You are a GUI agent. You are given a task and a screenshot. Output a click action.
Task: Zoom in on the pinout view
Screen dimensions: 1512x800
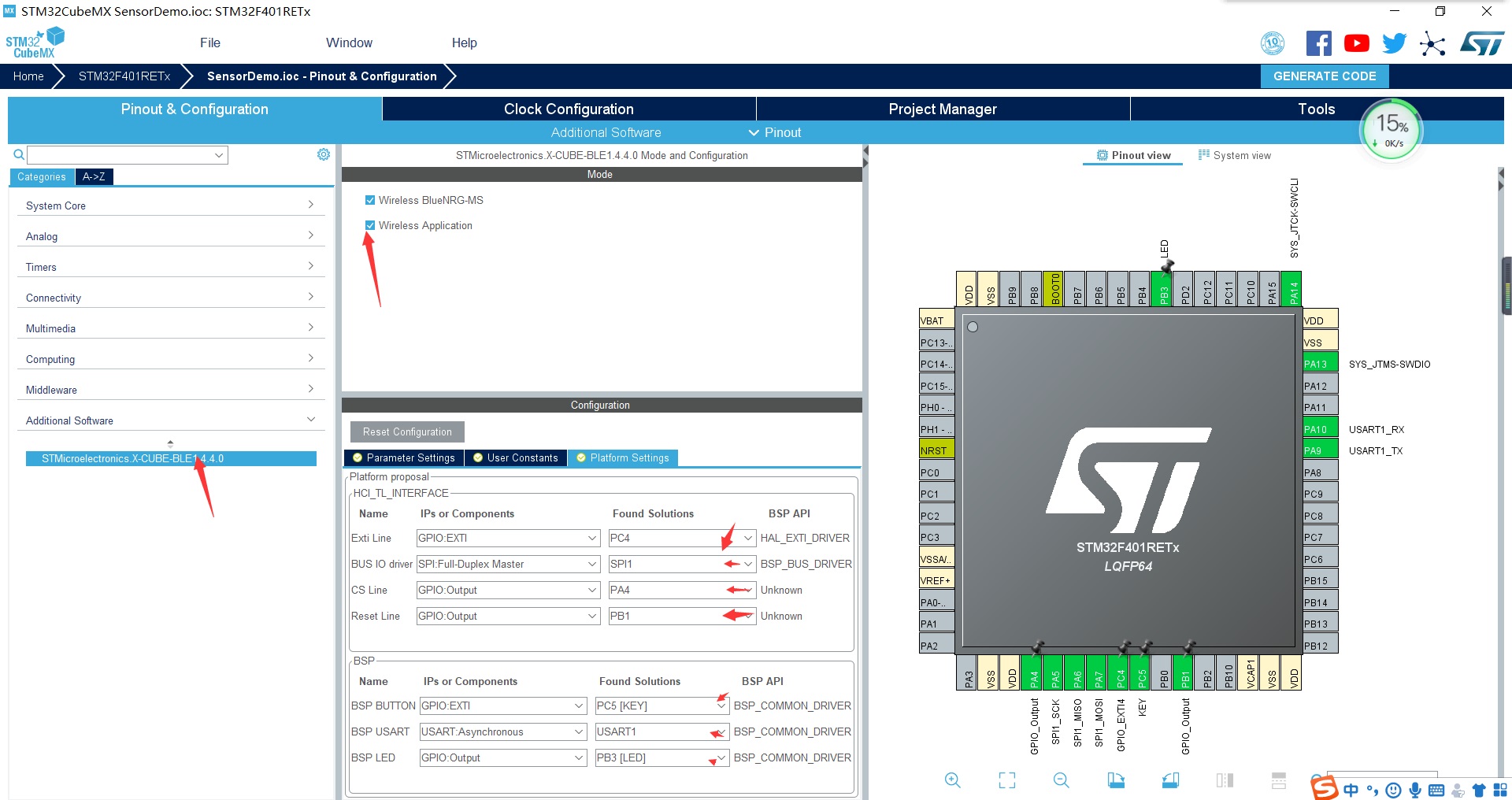952,780
